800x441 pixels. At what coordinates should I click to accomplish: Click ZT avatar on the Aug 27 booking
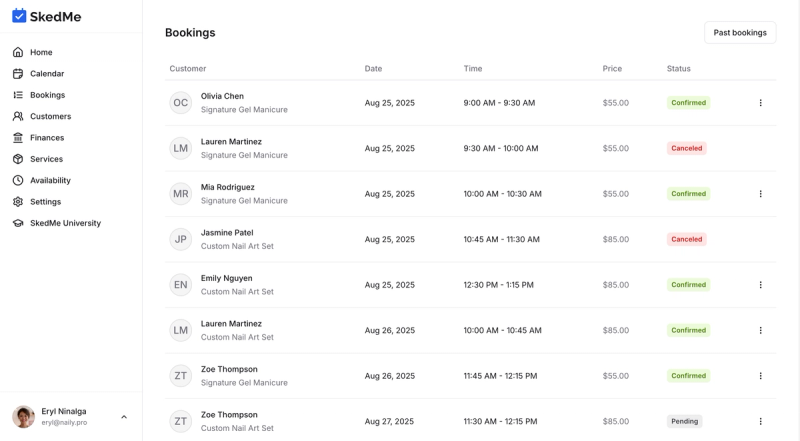(181, 421)
